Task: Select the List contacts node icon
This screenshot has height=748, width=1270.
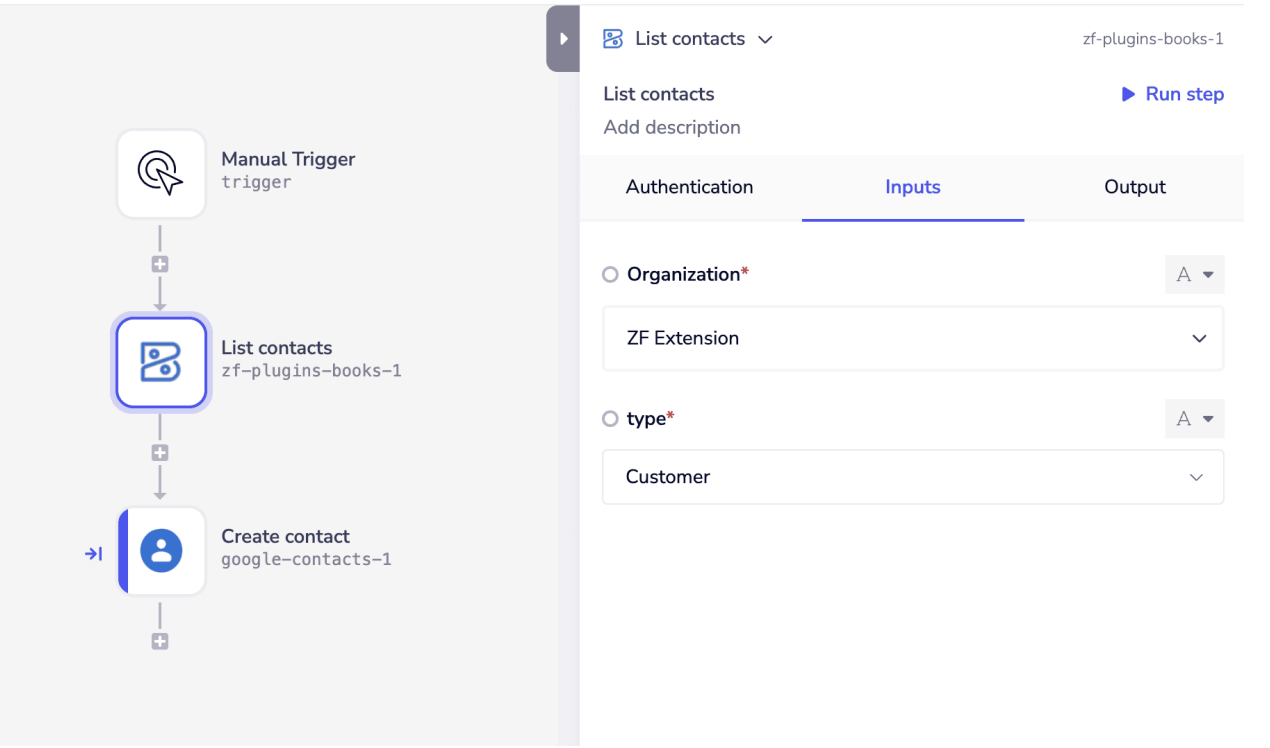Action: point(161,362)
